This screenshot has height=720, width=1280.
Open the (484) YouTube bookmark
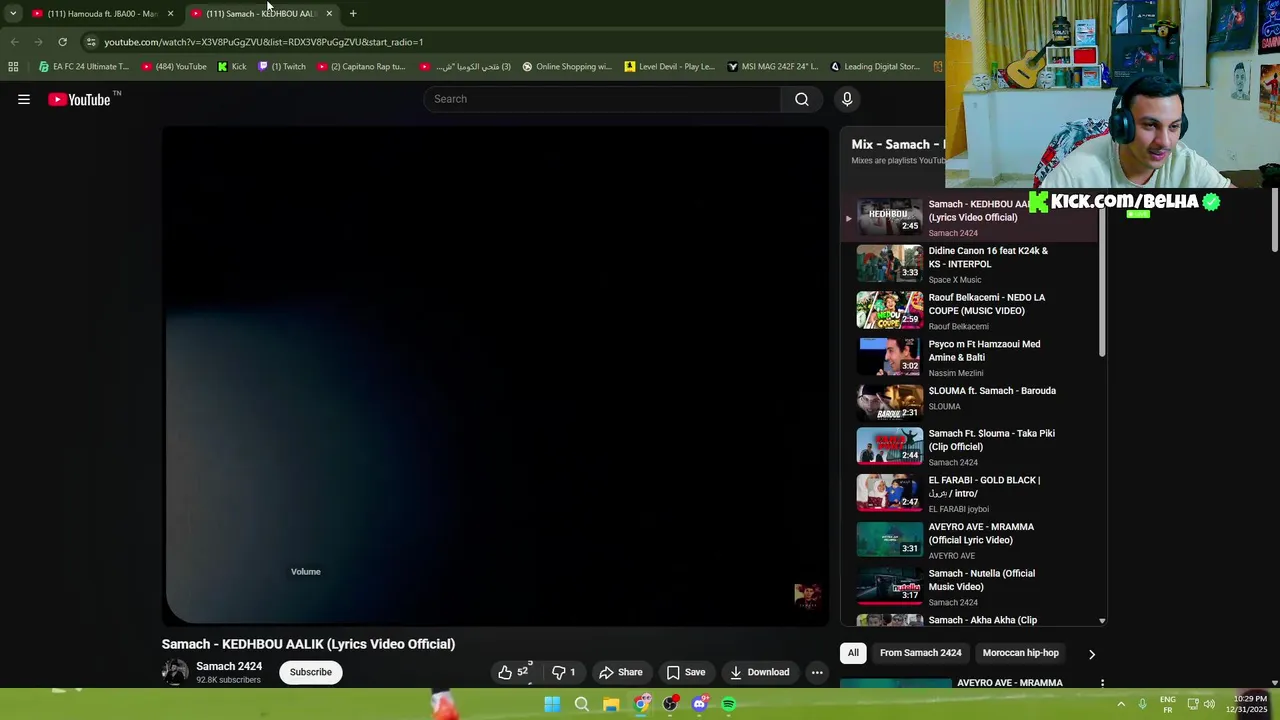click(x=174, y=67)
